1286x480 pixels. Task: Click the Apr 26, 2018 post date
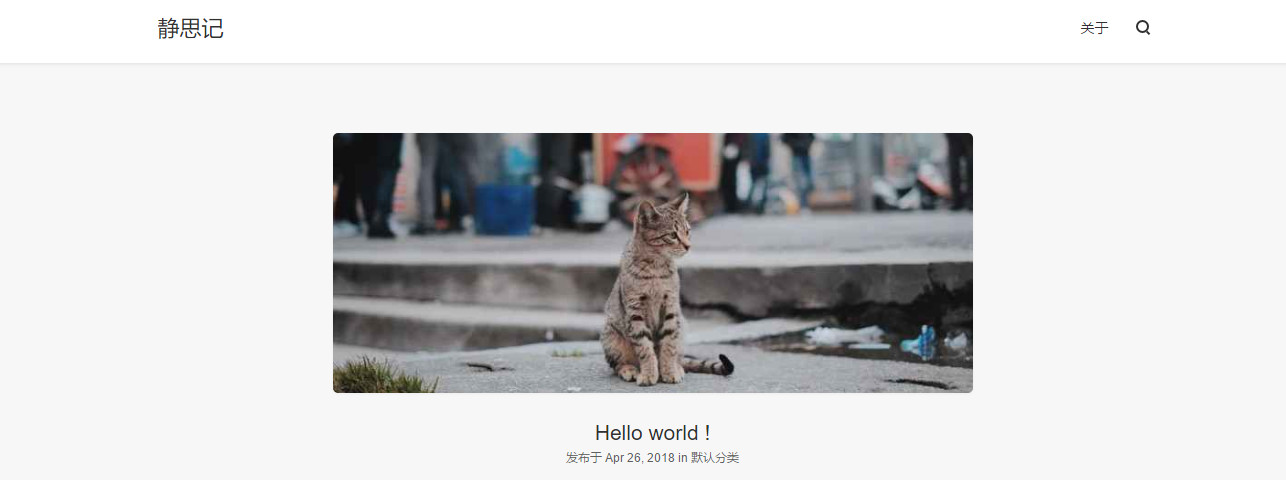tap(640, 458)
